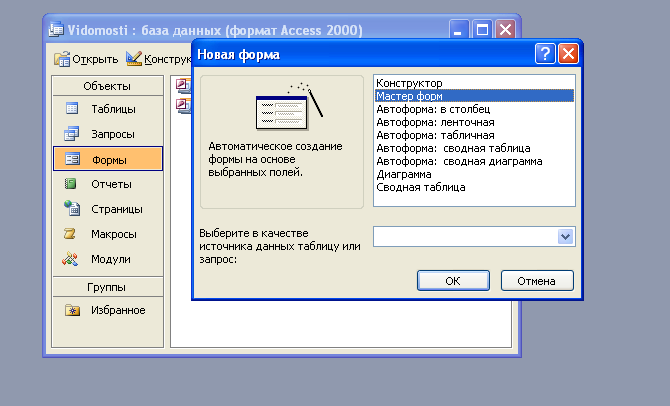Collapse the Объекты header bar
The image size is (670, 406).
pyautogui.click(x=108, y=86)
